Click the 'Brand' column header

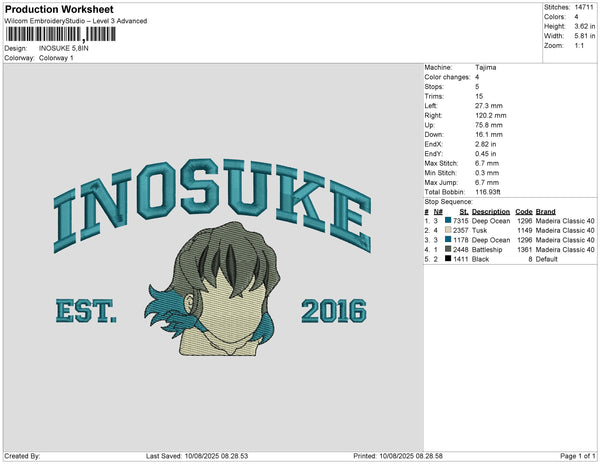tap(546, 212)
